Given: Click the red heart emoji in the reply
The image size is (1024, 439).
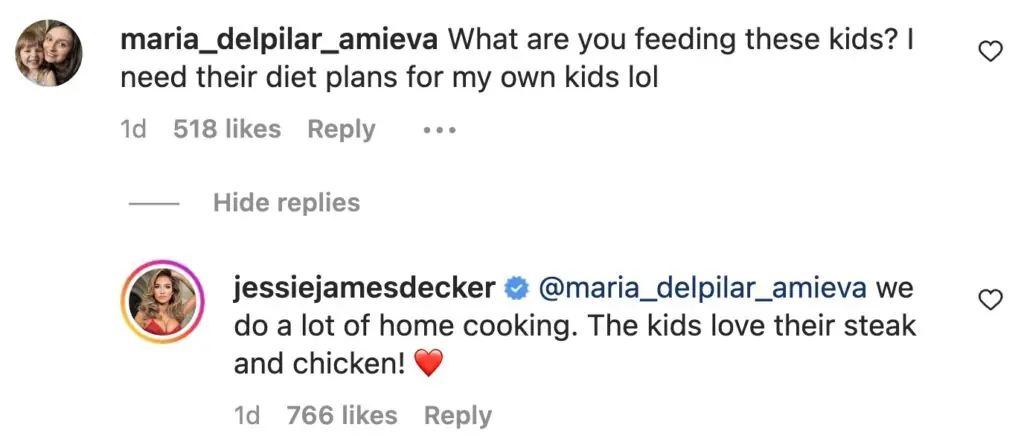Looking at the screenshot, I should click(427, 366).
